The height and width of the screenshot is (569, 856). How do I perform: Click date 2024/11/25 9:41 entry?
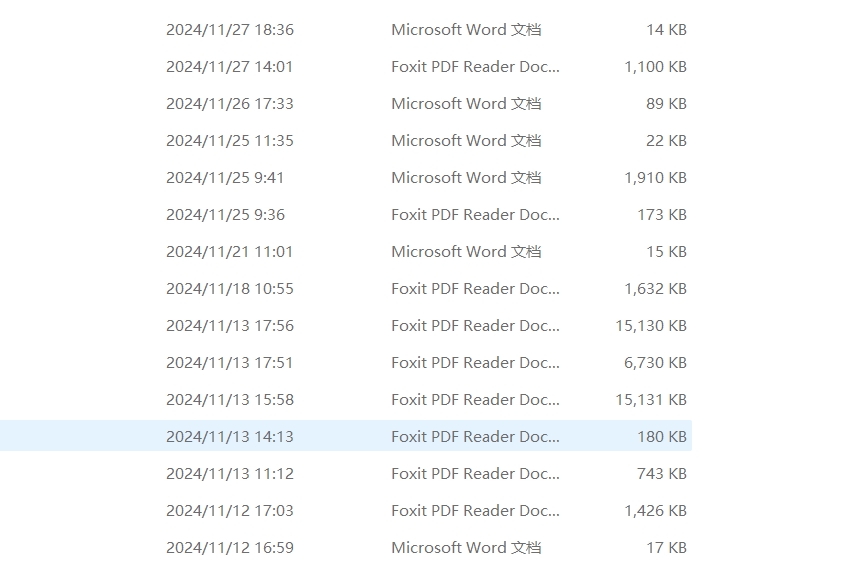[x=225, y=178]
